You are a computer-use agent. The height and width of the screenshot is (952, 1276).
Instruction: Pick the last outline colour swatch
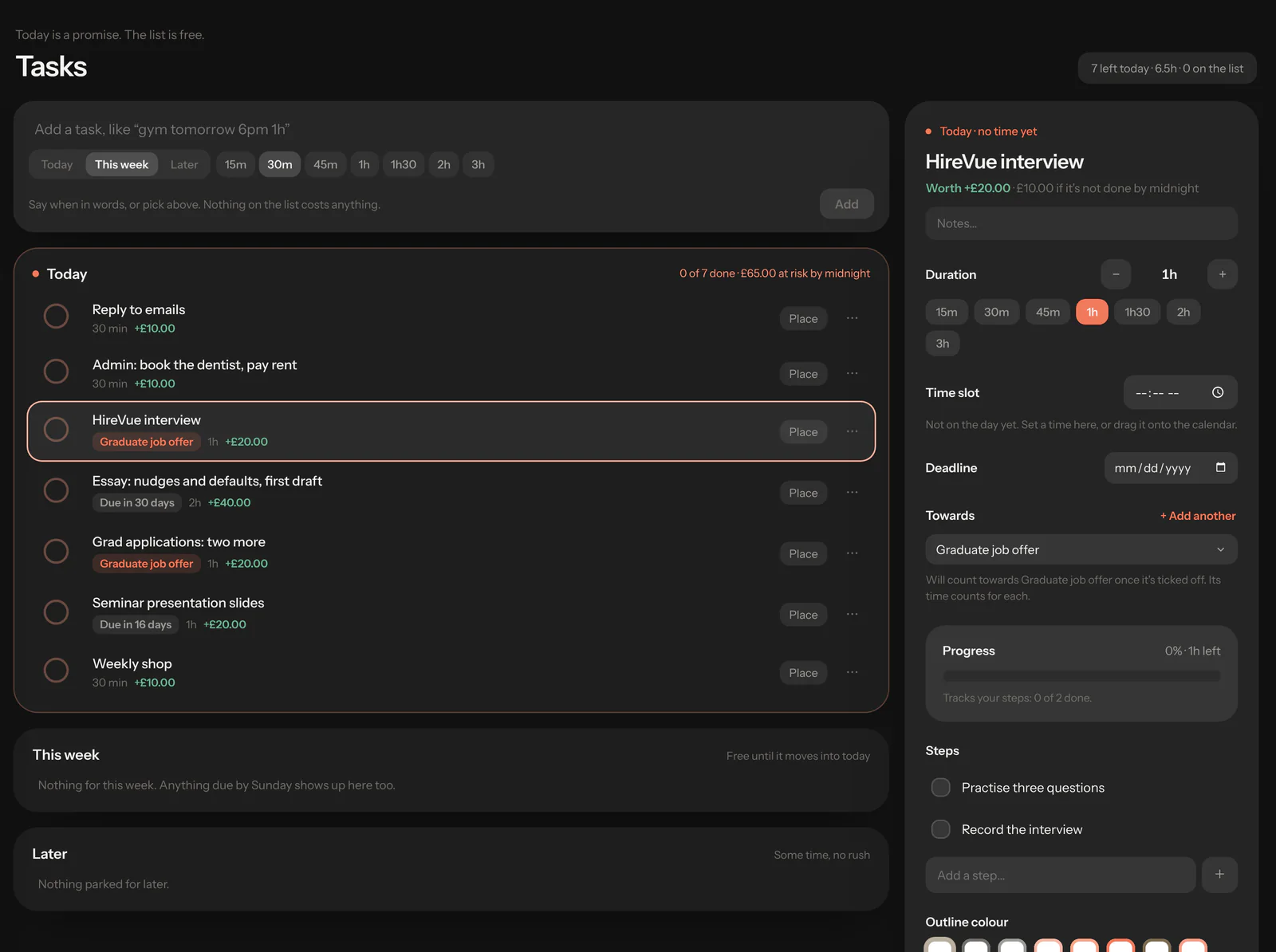tap(1193, 946)
